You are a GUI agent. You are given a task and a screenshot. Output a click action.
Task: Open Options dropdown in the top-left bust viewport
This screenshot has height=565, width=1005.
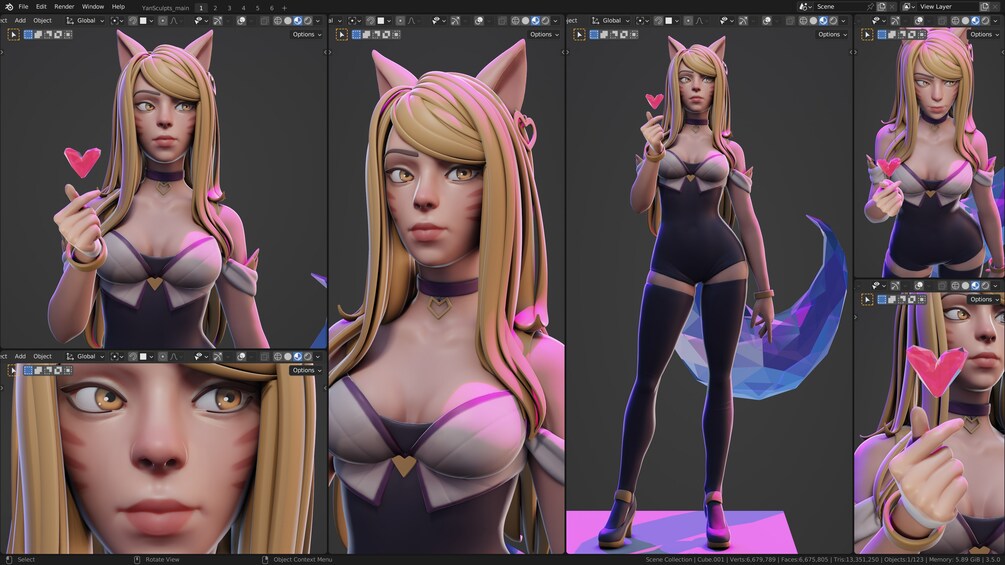pyautogui.click(x=306, y=35)
